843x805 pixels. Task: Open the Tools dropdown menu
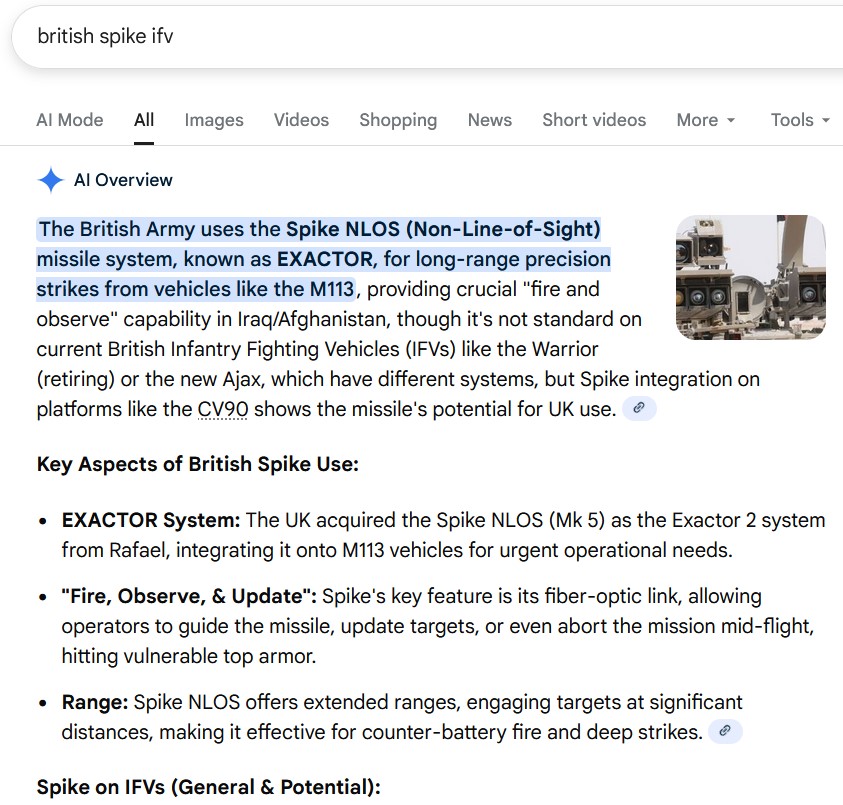tap(800, 120)
